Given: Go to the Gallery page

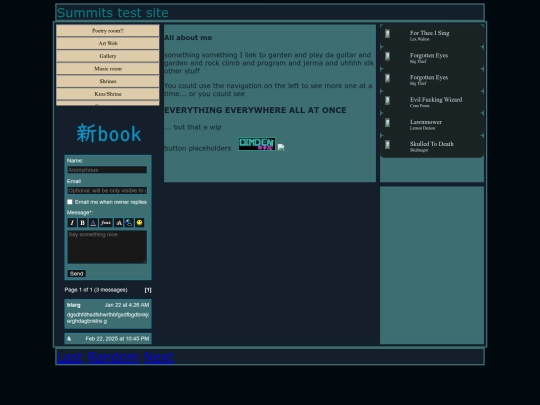Looking at the screenshot, I should click(x=108, y=56).
